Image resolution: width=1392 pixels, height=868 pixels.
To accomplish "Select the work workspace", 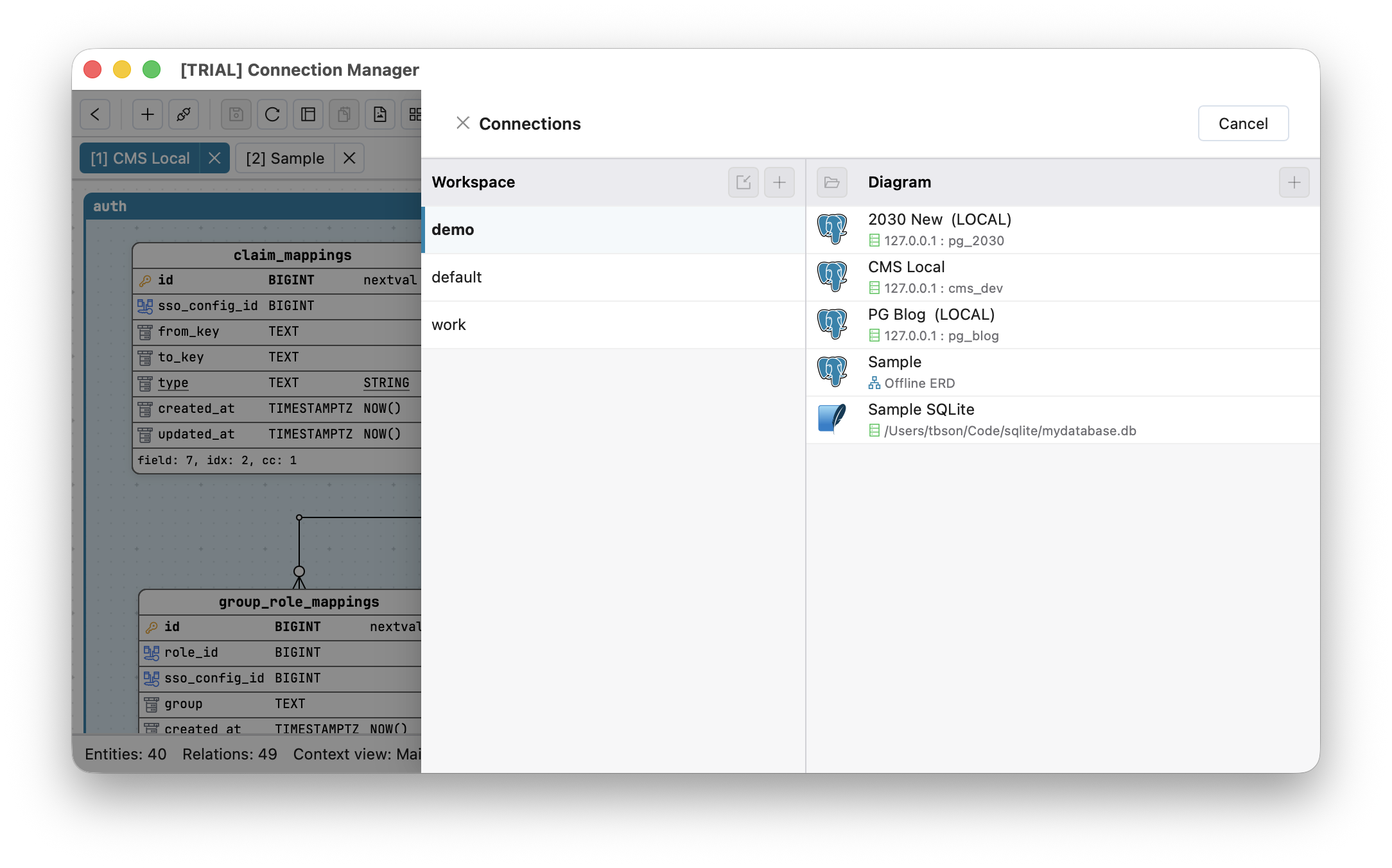I will (613, 325).
